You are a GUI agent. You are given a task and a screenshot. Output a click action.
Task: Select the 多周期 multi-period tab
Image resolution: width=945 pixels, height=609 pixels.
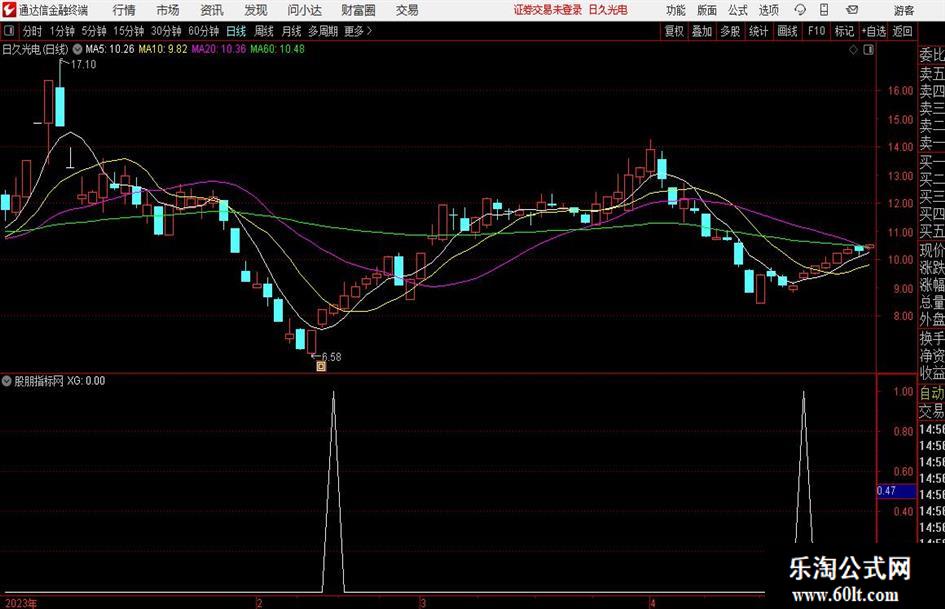click(x=323, y=31)
